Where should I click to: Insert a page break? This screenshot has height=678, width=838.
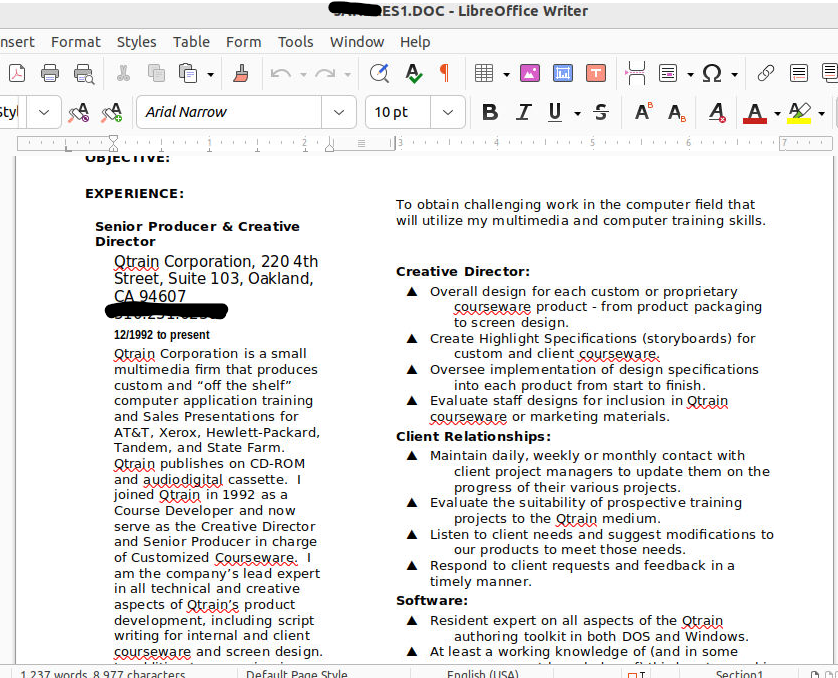635,73
